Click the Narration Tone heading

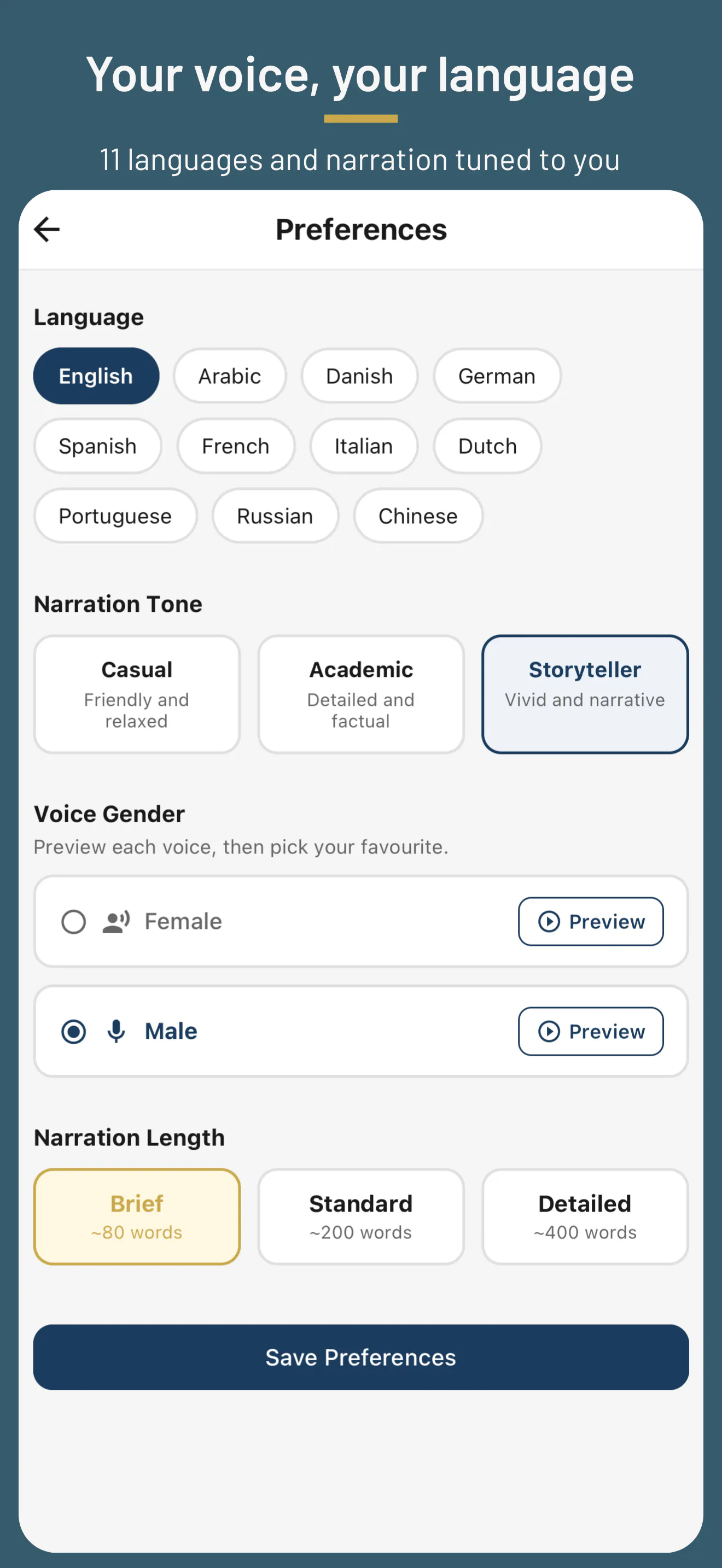pos(118,605)
